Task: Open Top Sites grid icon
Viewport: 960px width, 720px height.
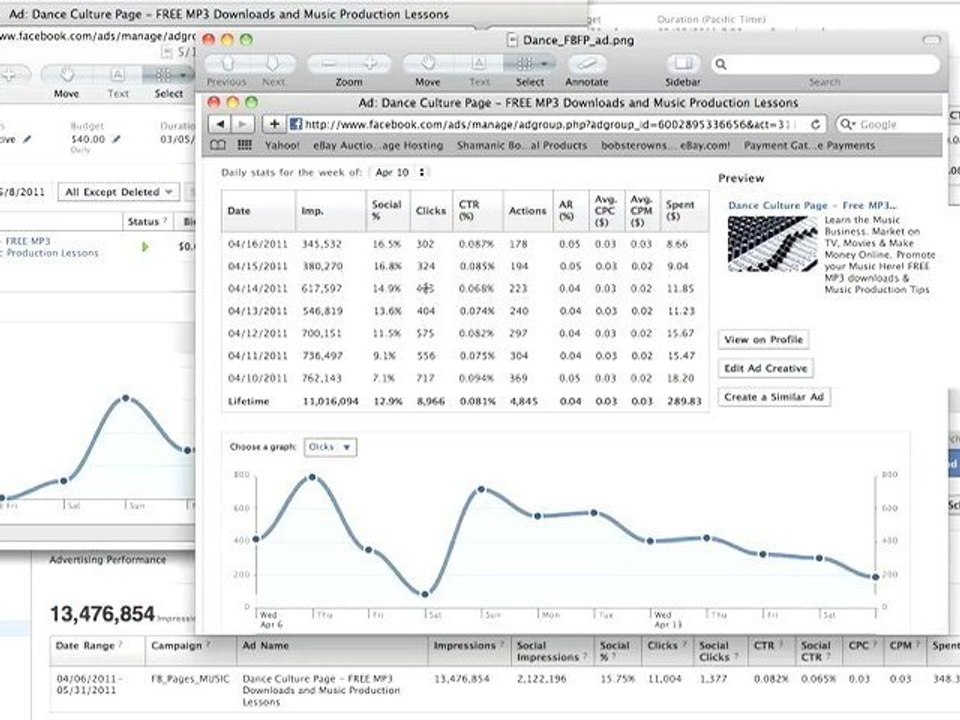Action: tap(244, 145)
